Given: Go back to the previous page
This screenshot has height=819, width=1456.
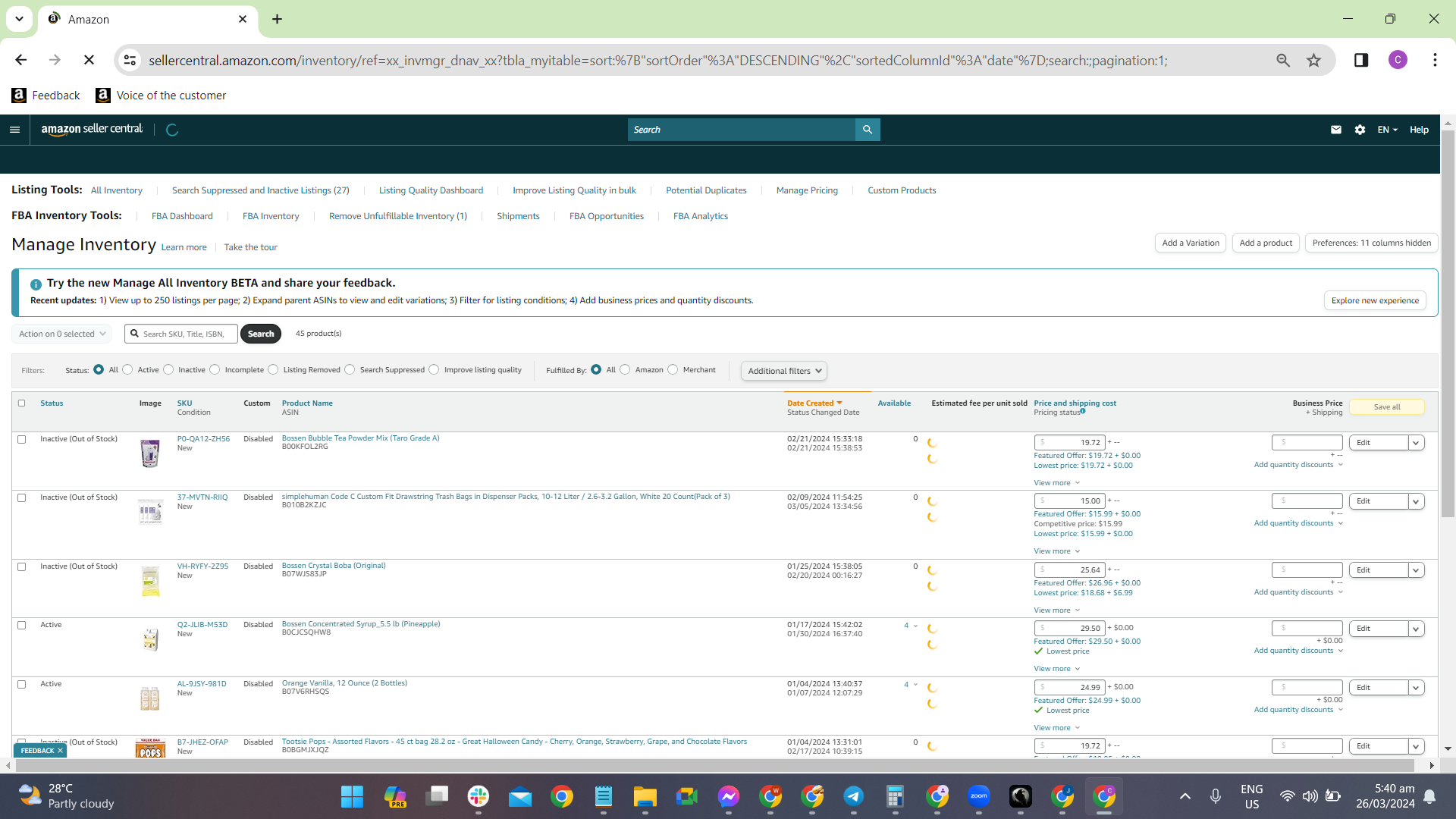Looking at the screenshot, I should pos(21,60).
